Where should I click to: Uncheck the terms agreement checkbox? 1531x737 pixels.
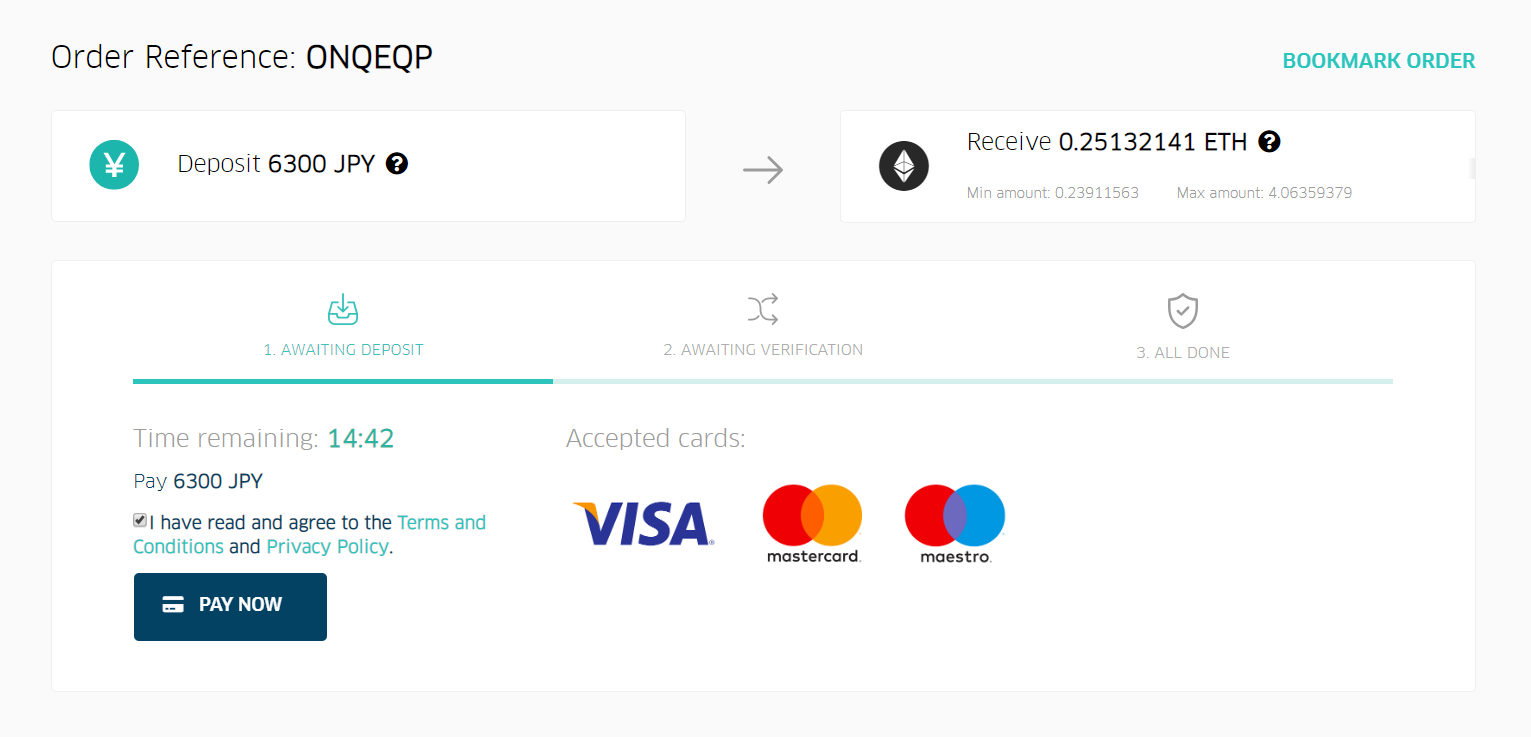(140, 520)
